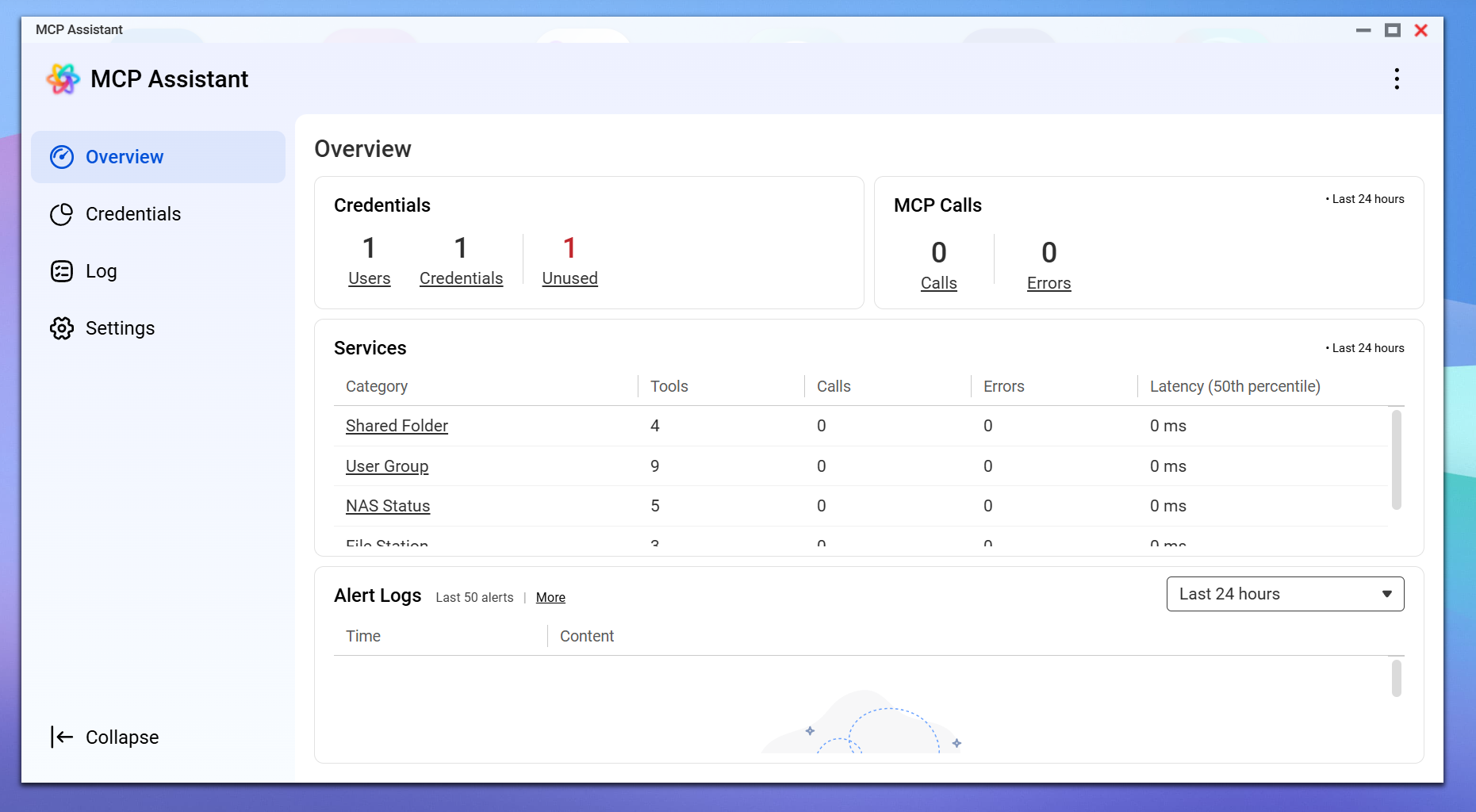This screenshot has width=1476, height=812.
Task: Click the Overview gauge icon in sidebar
Action: (62, 157)
